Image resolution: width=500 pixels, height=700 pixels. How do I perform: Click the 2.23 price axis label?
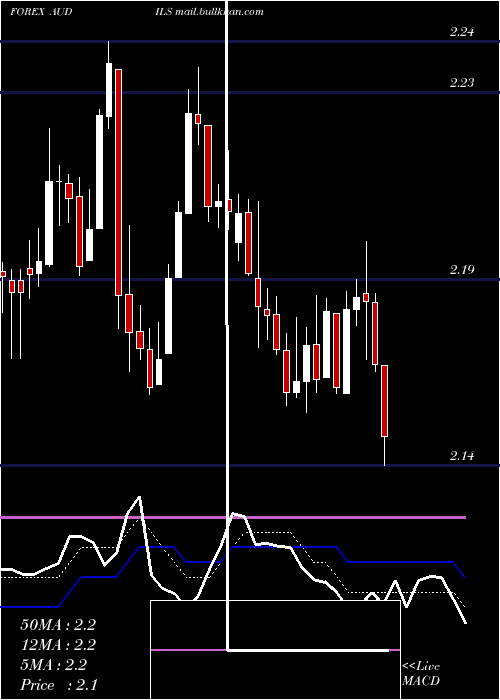(461, 83)
